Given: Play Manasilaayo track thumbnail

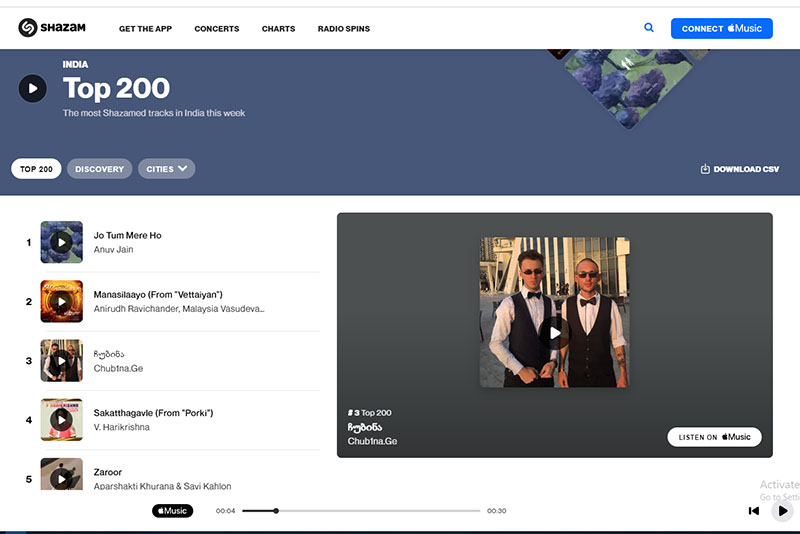Looking at the screenshot, I should [61, 301].
